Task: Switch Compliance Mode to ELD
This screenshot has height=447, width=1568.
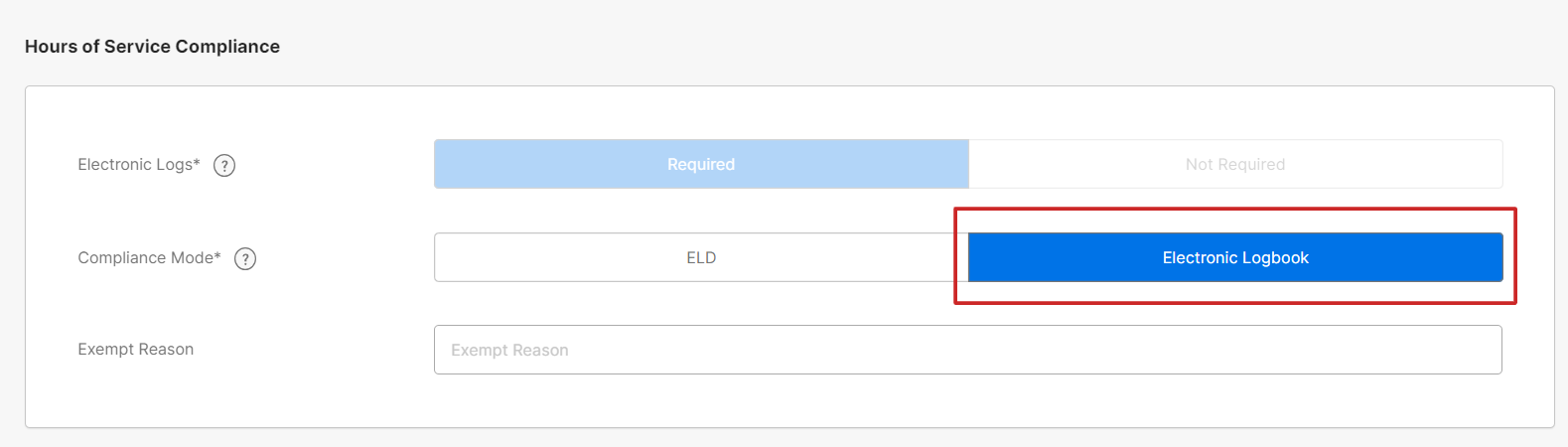Action: point(701,257)
